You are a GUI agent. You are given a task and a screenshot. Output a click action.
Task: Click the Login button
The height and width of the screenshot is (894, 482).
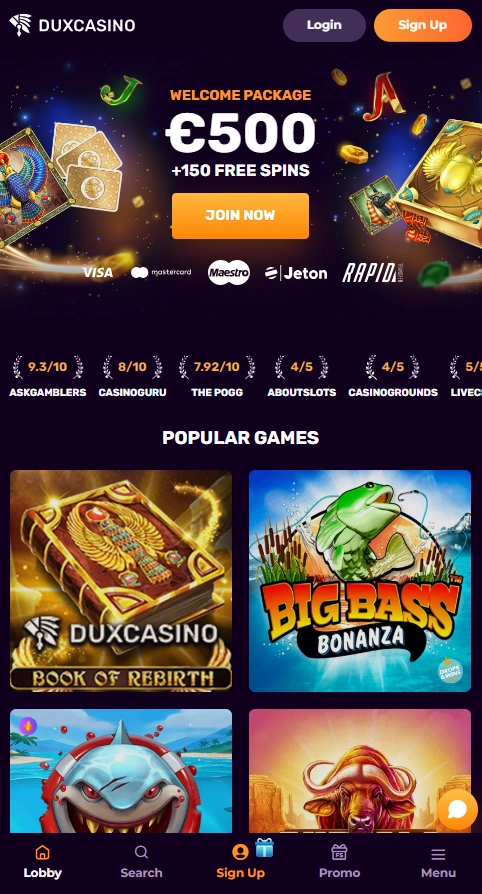pyautogui.click(x=324, y=25)
